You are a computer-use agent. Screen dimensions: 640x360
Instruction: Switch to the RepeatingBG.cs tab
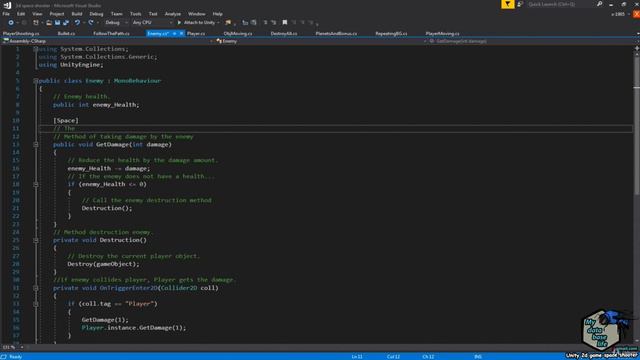[391, 33]
